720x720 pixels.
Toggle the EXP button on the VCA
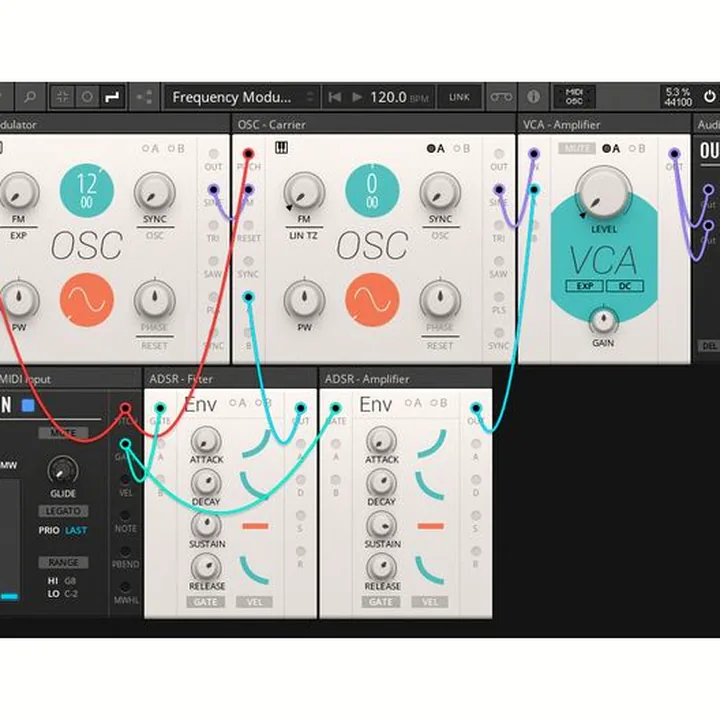pyautogui.click(x=585, y=286)
